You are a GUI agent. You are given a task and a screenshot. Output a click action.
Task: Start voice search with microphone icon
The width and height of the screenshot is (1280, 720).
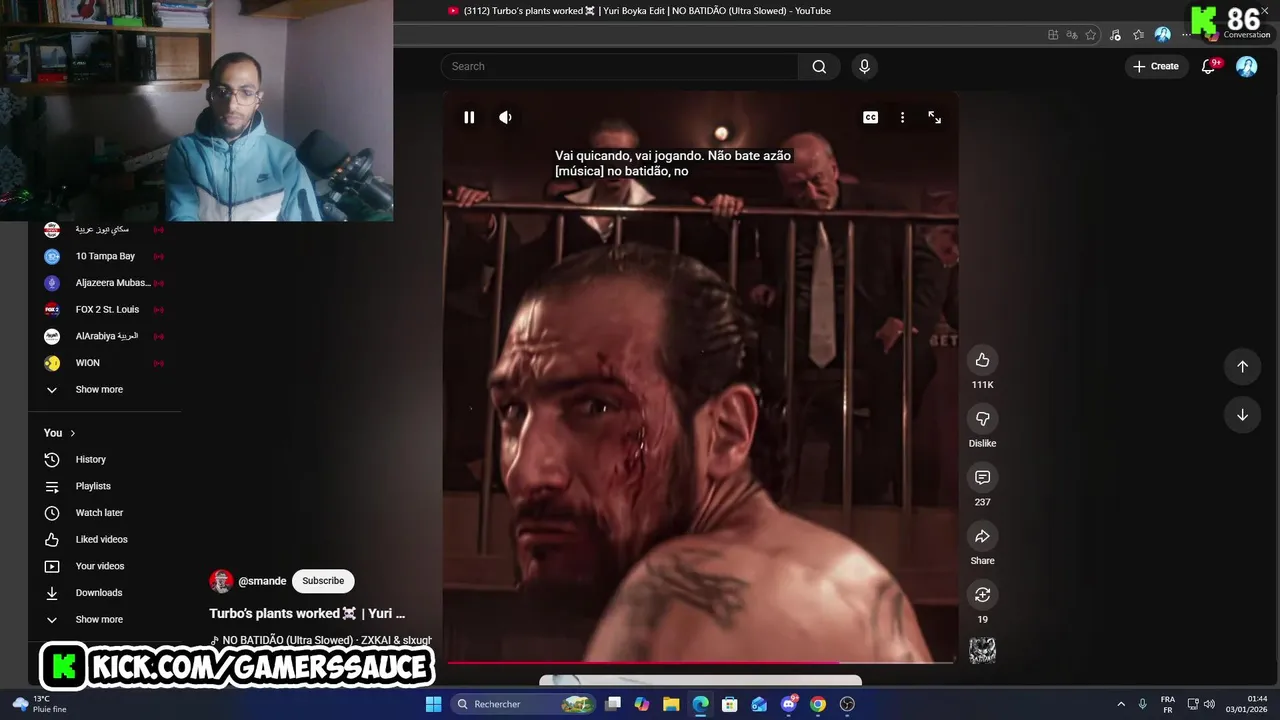click(864, 66)
